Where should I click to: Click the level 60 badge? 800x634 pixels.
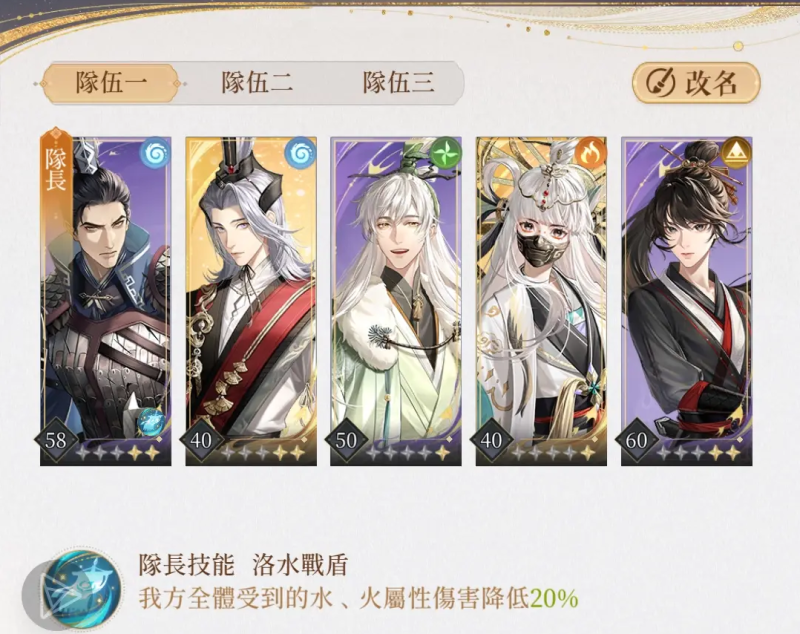pyautogui.click(x=636, y=440)
